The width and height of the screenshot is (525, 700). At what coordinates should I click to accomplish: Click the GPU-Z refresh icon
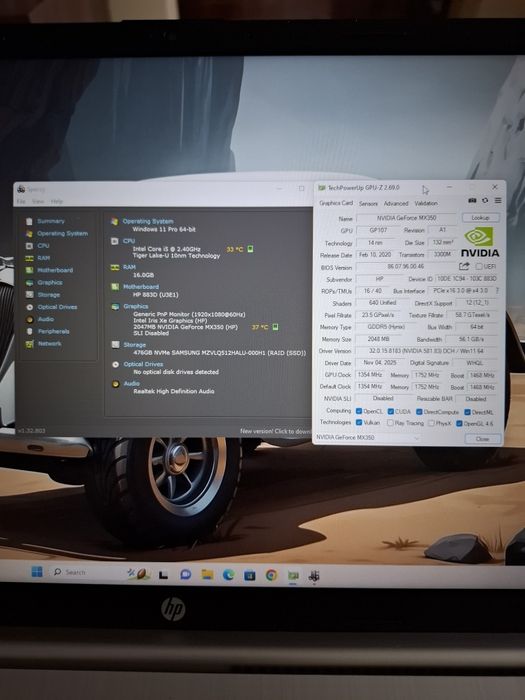[x=485, y=200]
